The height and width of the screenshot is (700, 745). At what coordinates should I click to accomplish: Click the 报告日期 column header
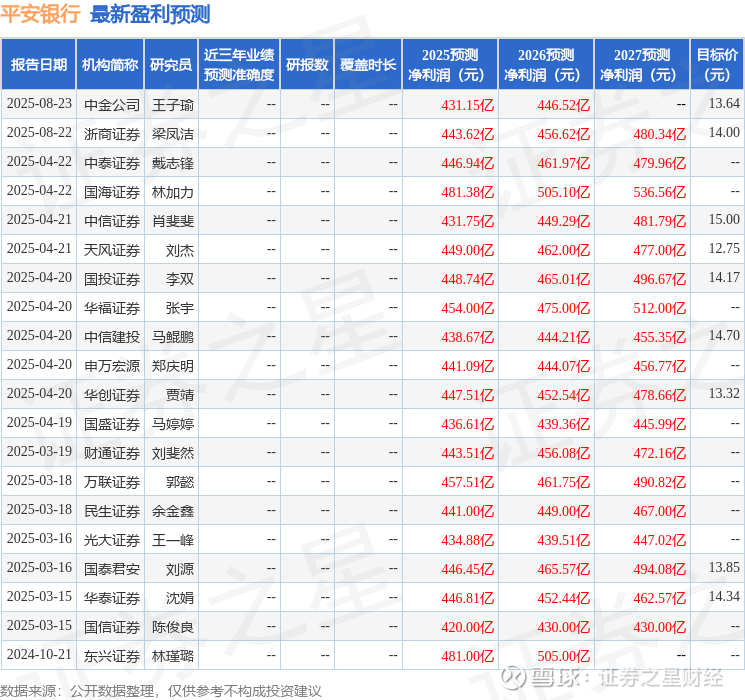click(x=38, y=65)
